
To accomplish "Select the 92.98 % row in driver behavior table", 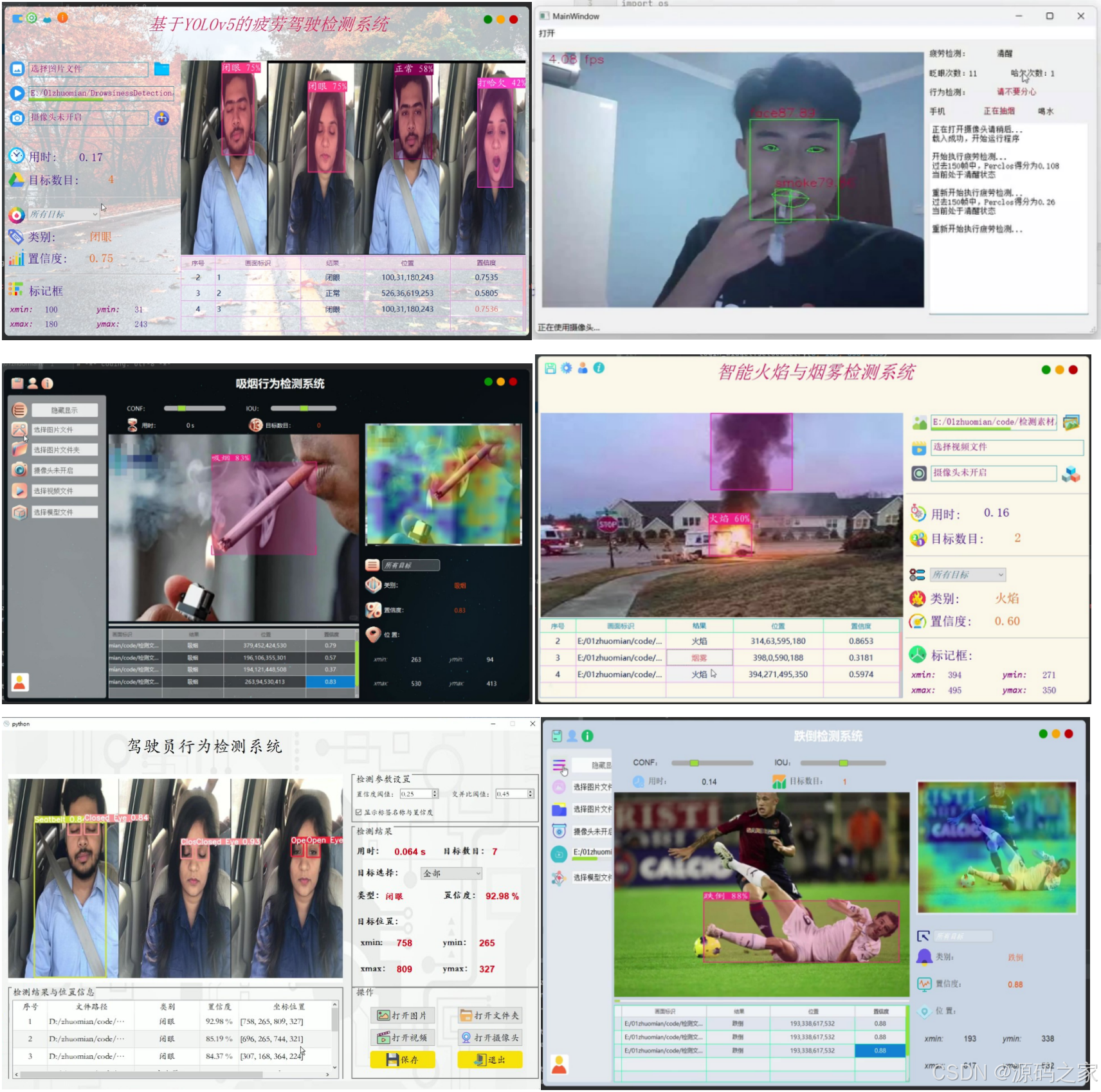I will point(174,1021).
